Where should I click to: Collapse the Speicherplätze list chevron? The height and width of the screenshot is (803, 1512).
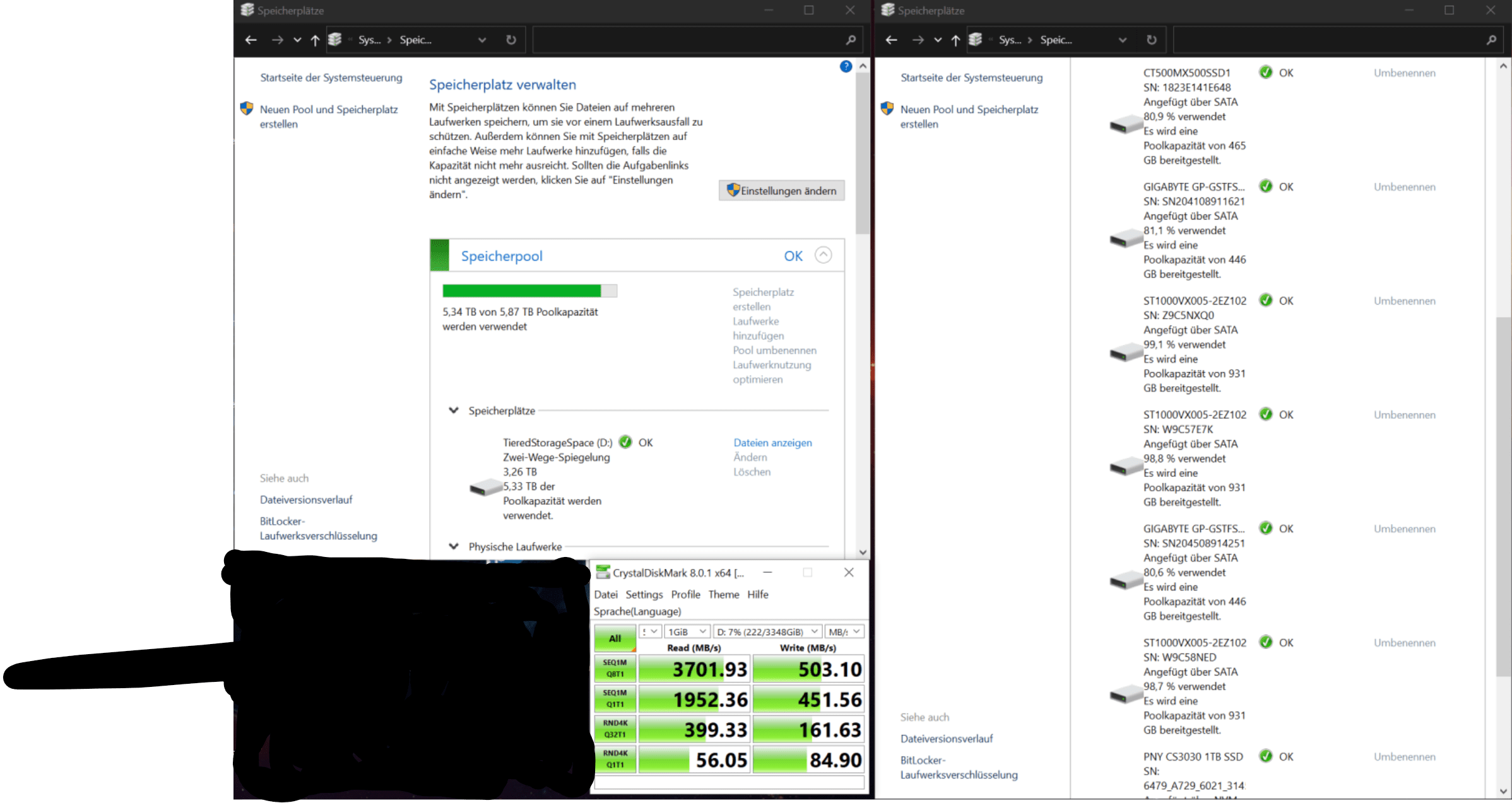(453, 411)
